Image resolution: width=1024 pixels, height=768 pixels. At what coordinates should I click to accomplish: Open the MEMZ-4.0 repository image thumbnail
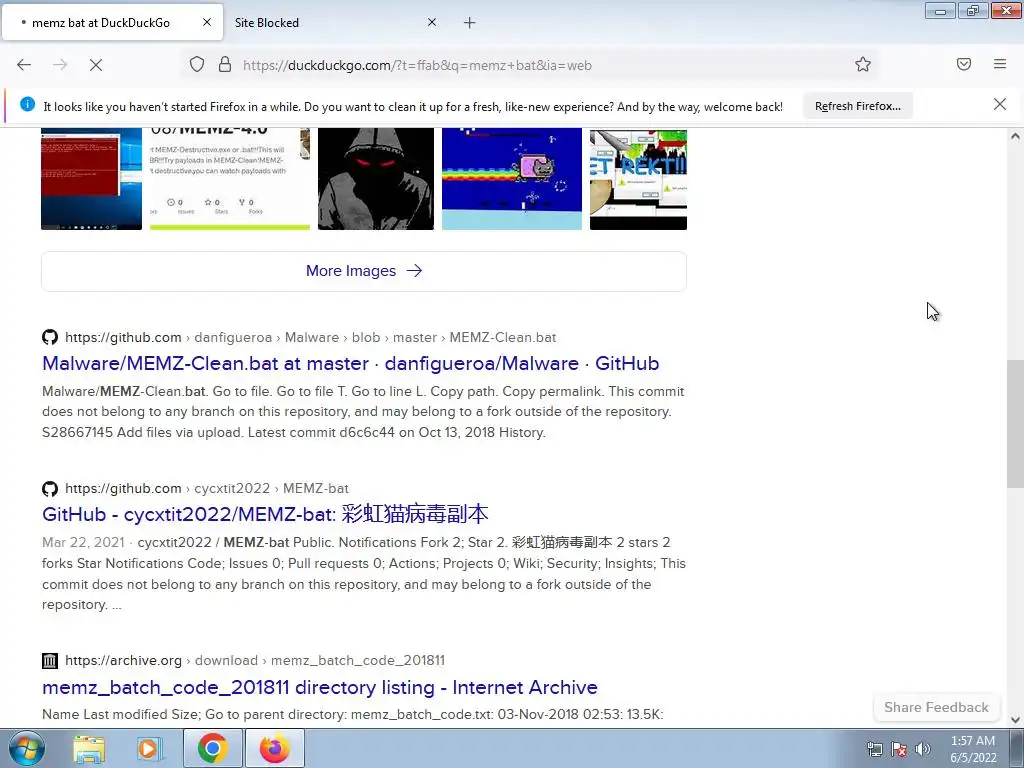(x=230, y=179)
